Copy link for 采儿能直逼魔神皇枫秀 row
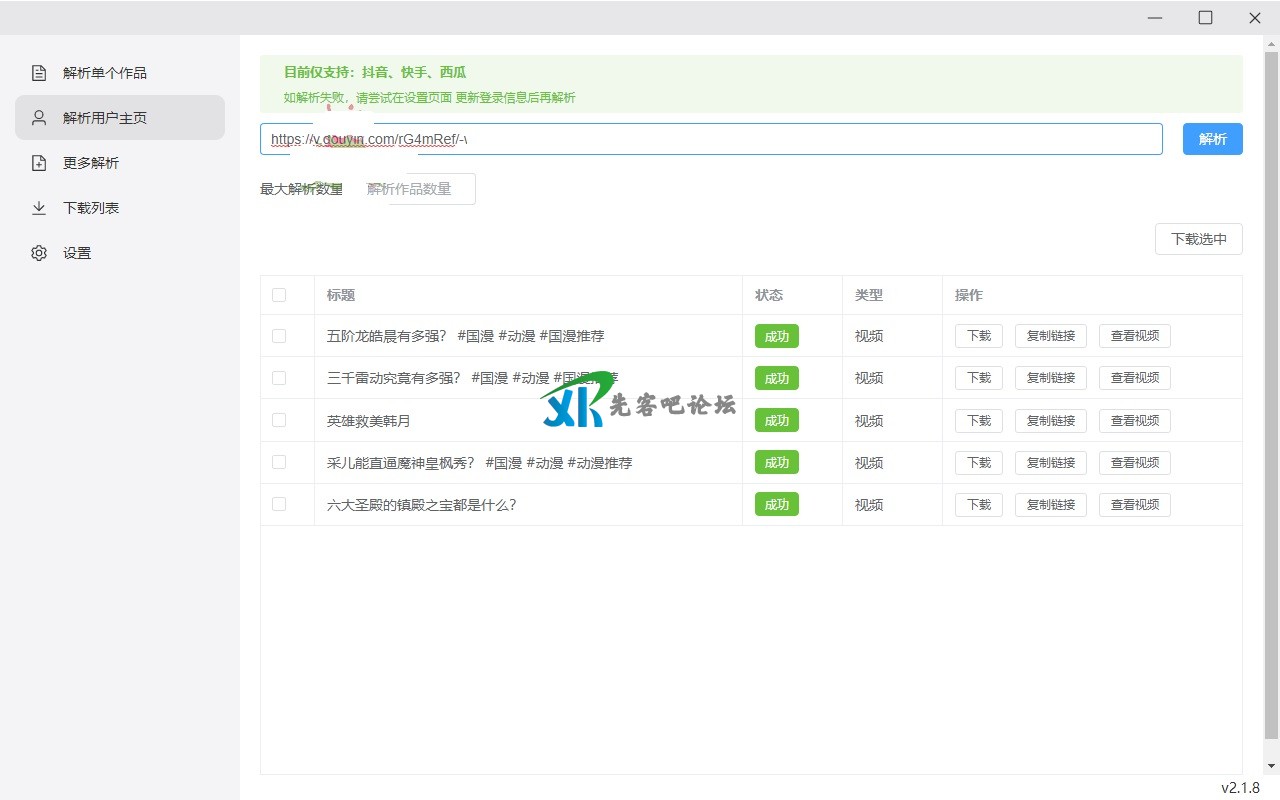This screenshot has height=800, width=1280. coord(1050,462)
